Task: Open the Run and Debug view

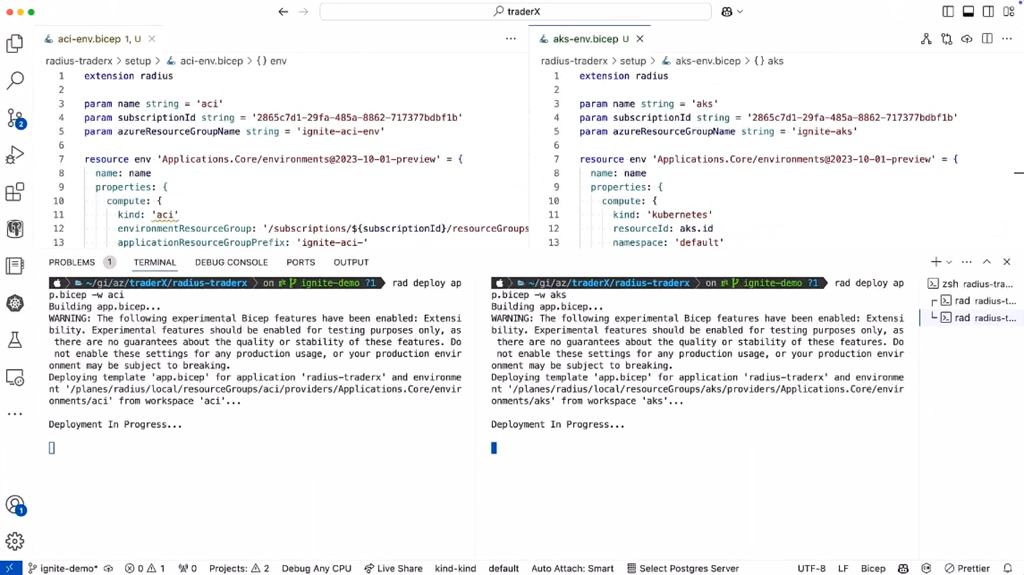Action: [x=15, y=155]
